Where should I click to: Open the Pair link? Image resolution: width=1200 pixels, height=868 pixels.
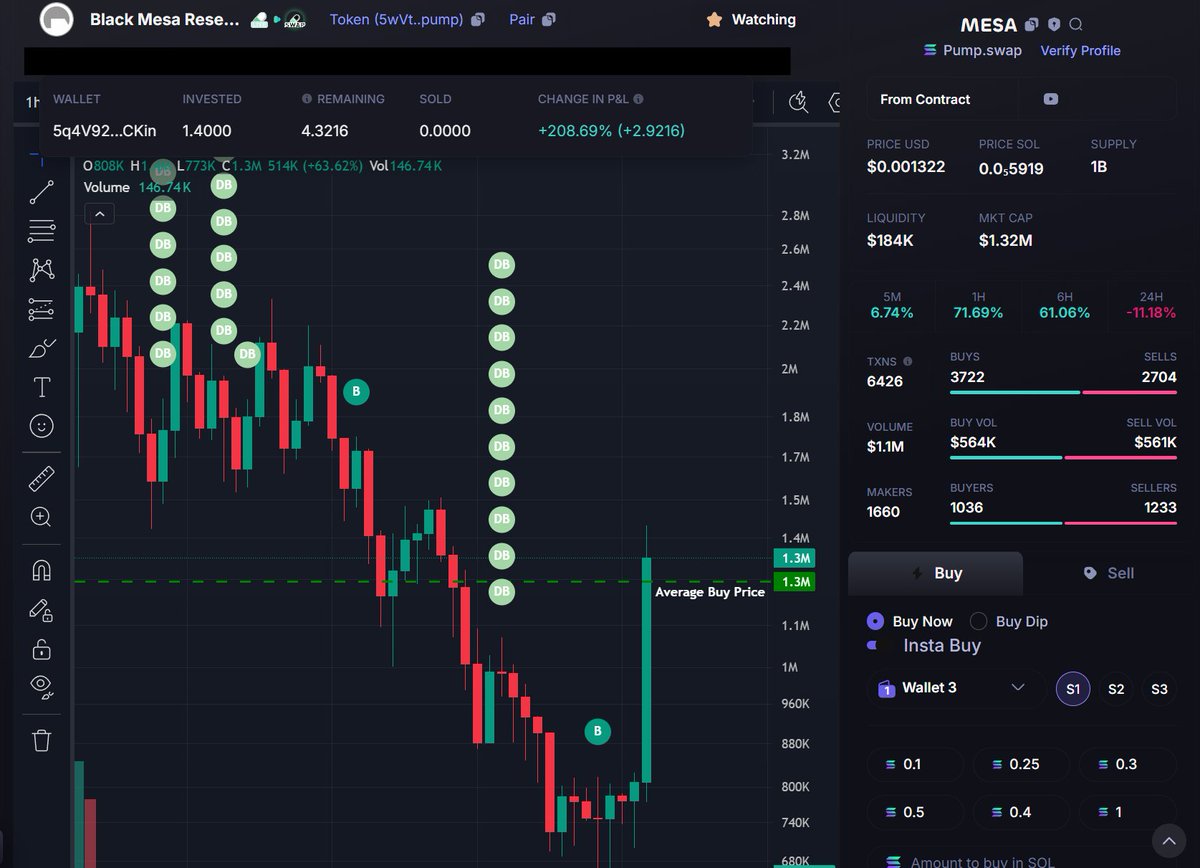point(522,20)
